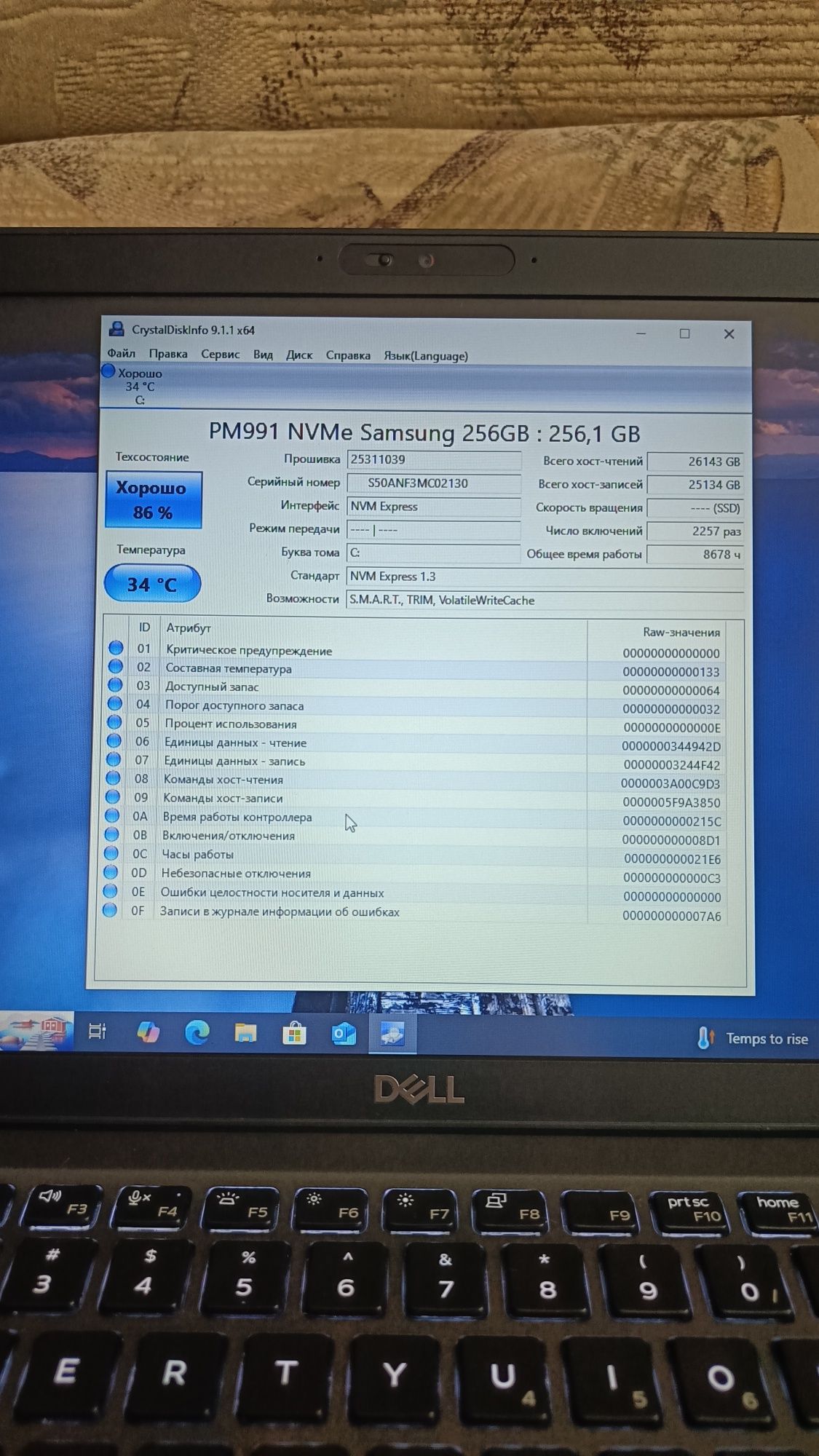Image resolution: width=819 pixels, height=1456 pixels.
Task: Click the Атрибут column header
Action: coord(189,628)
